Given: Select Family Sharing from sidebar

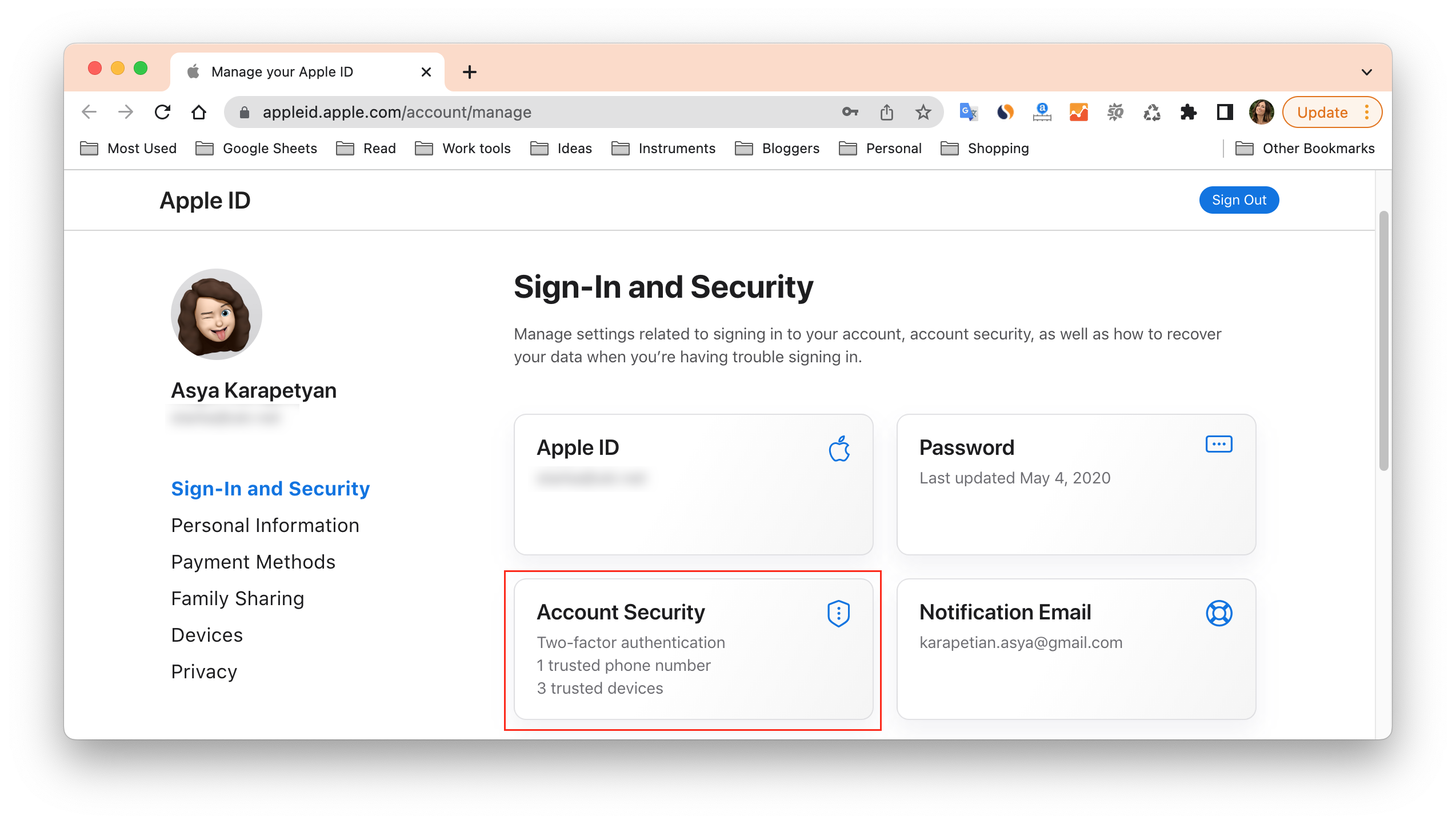Looking at the screenshot, I should pyautogui.click(x=237, y=597).
